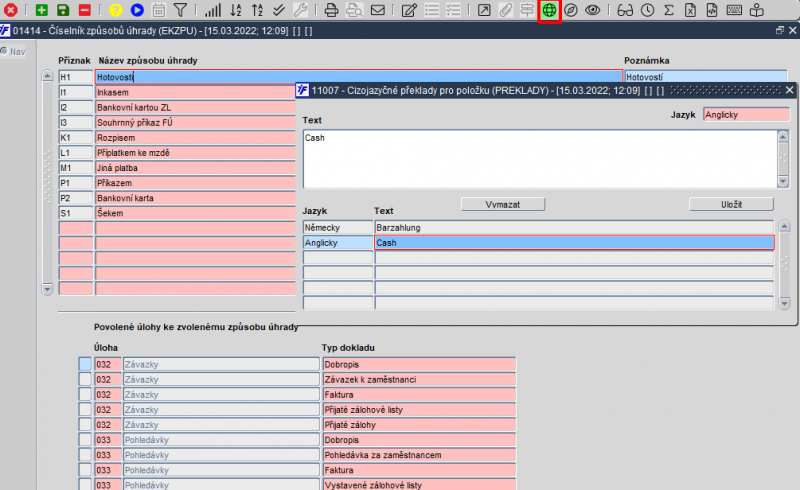Open the keyboard shortcuts icon
Screen dimensions: 800x490
734,10
